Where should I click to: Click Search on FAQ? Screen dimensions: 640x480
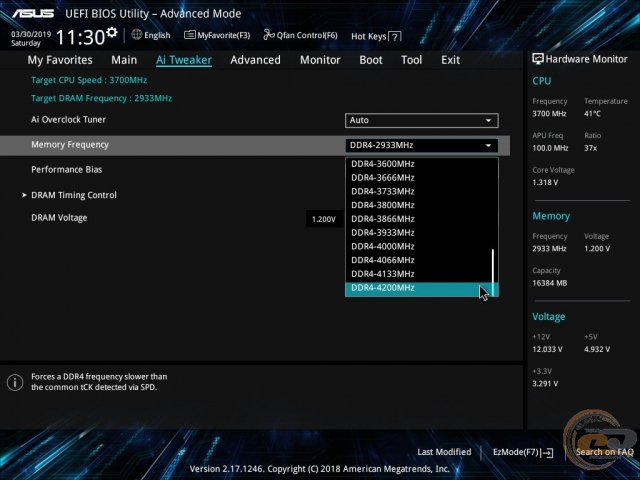(604, 452)
